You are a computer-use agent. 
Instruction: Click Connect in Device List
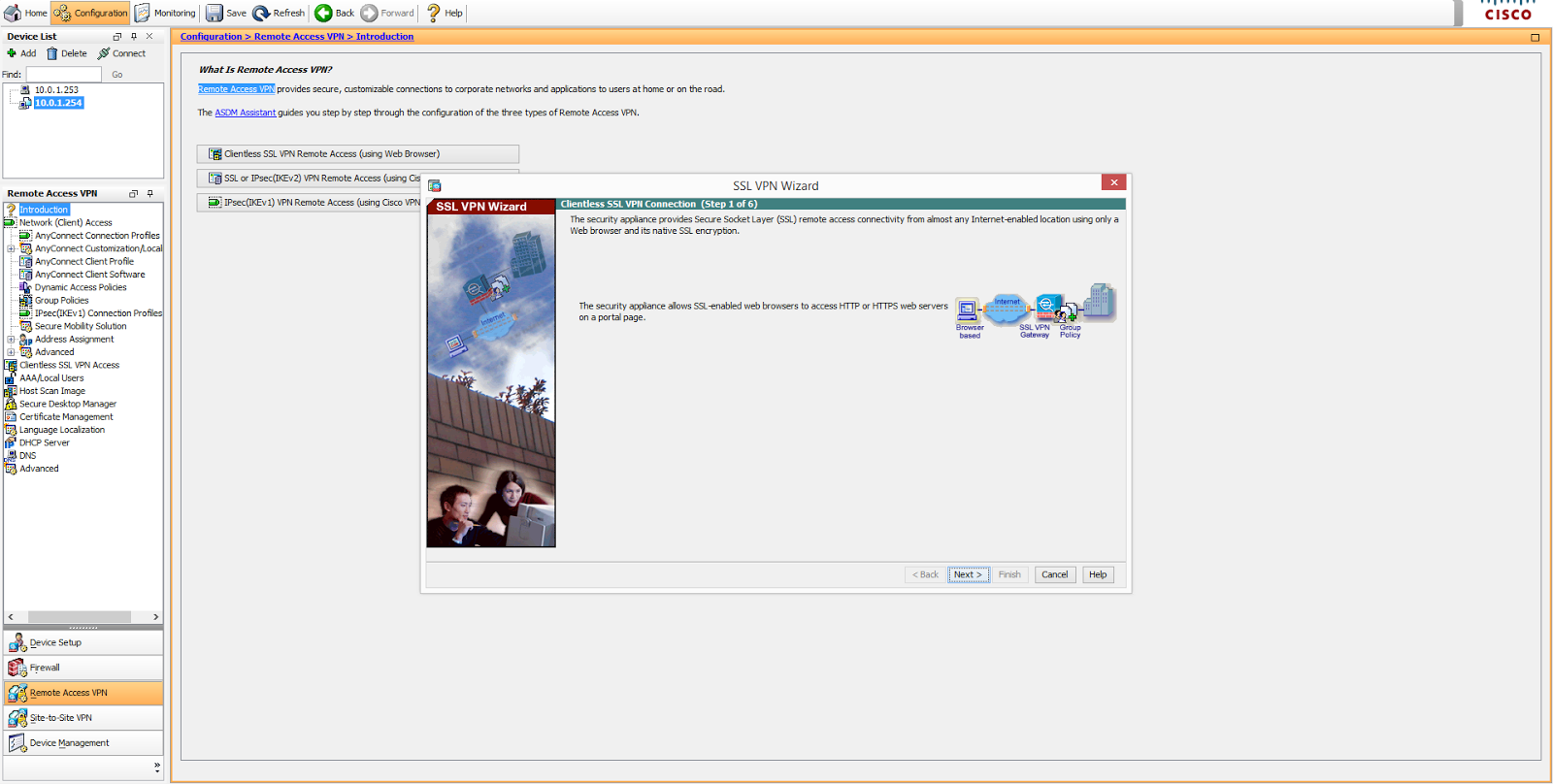click(121, 53)
